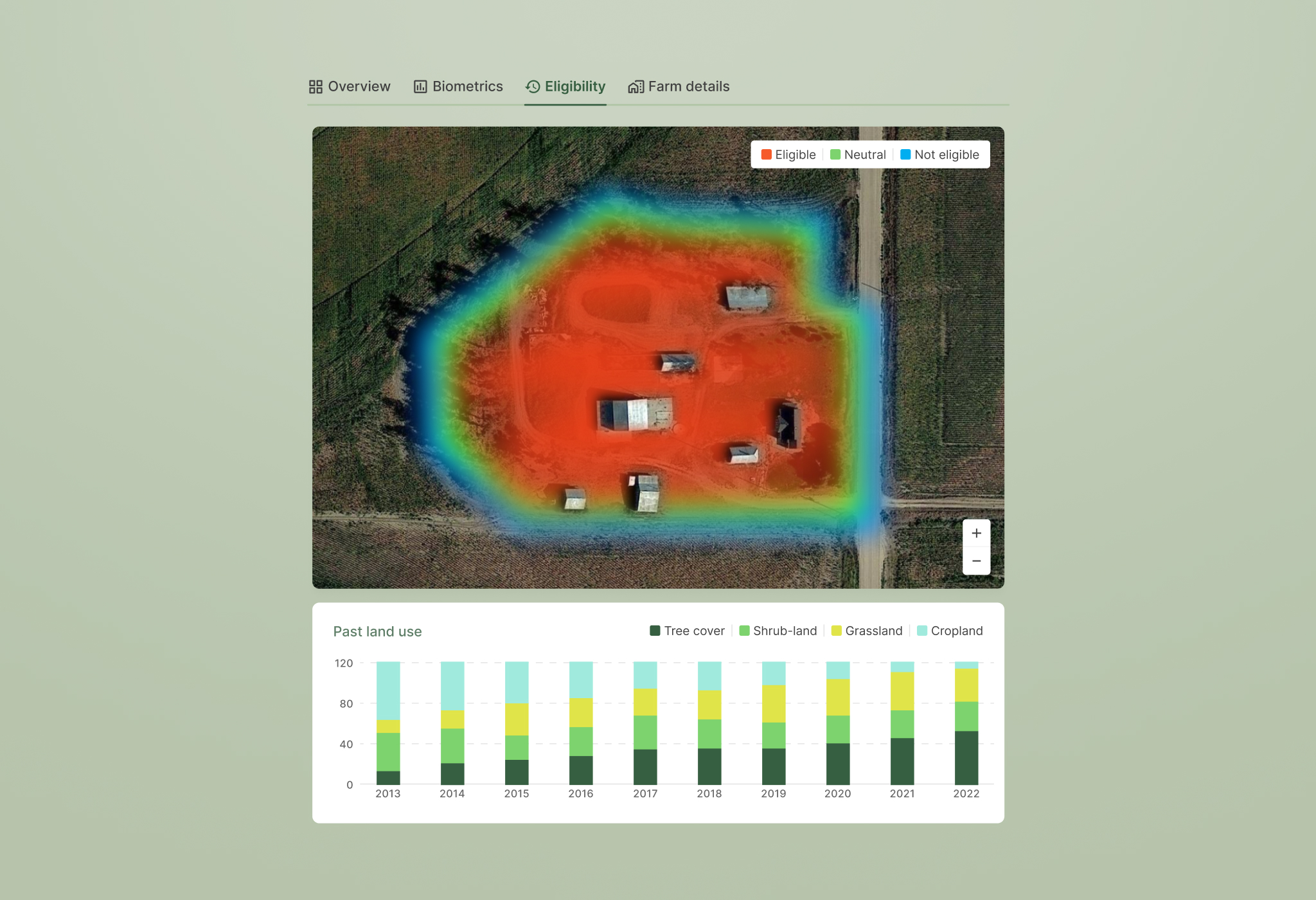Switch to the Biometrics tab

pos(467,87)
